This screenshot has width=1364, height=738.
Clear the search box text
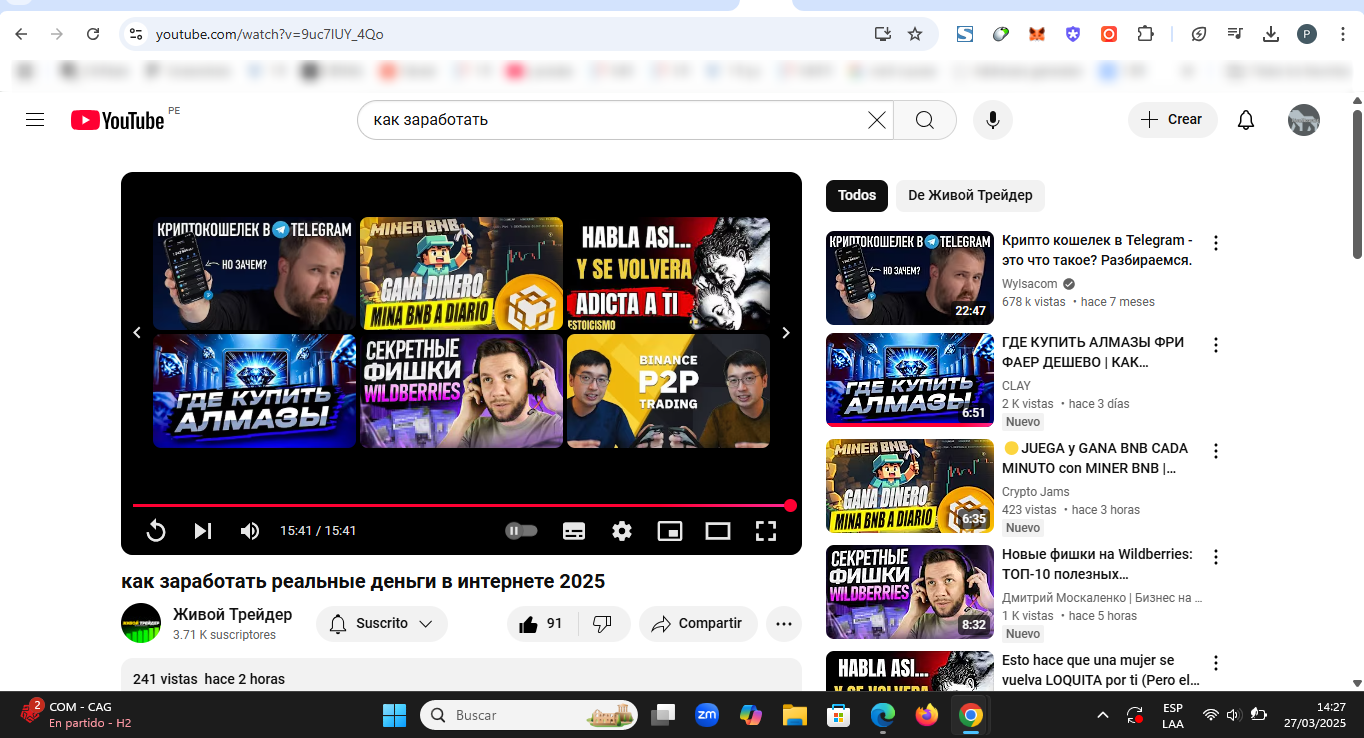pos(877,120)
